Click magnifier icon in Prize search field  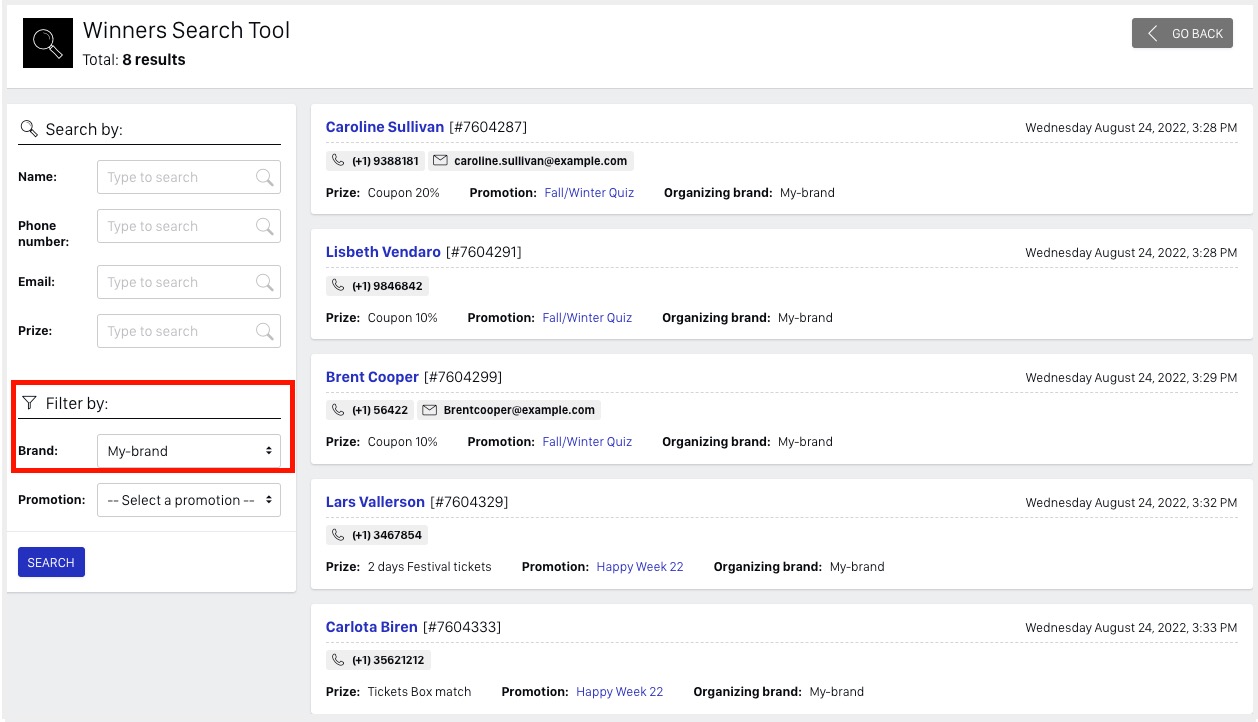coord(264,331)
